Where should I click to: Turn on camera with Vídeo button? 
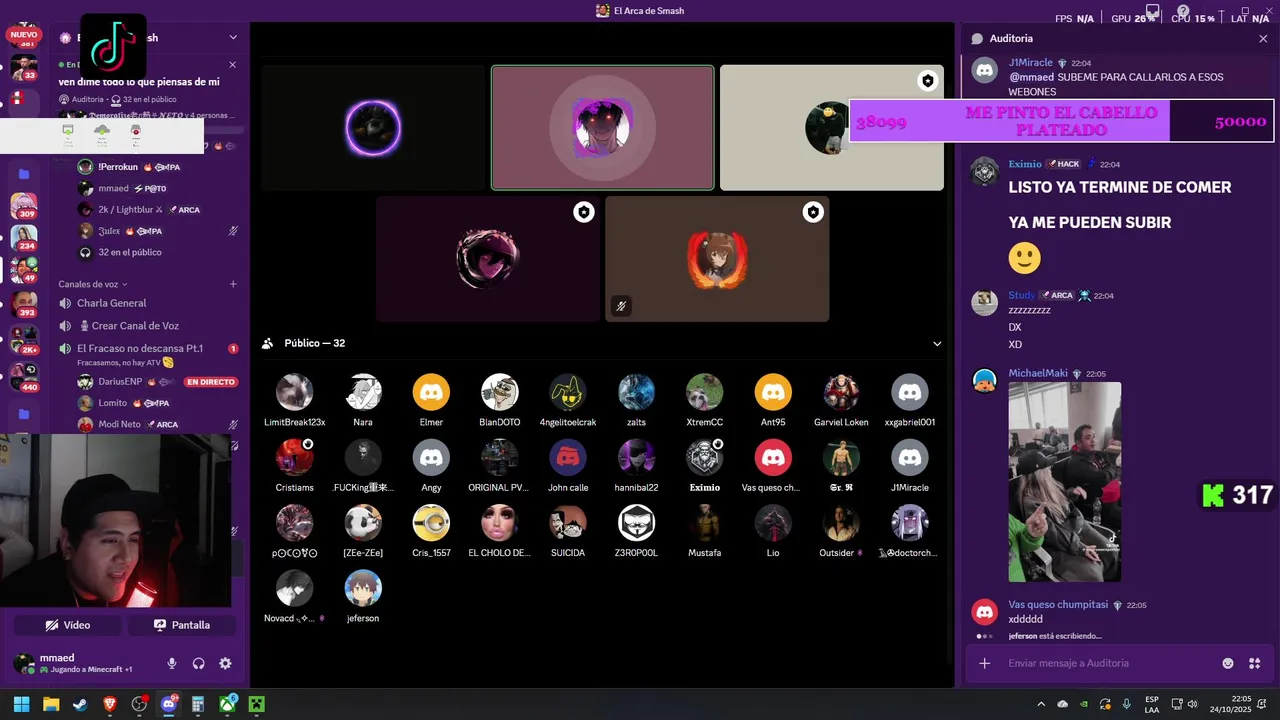[x=68, y=625]
